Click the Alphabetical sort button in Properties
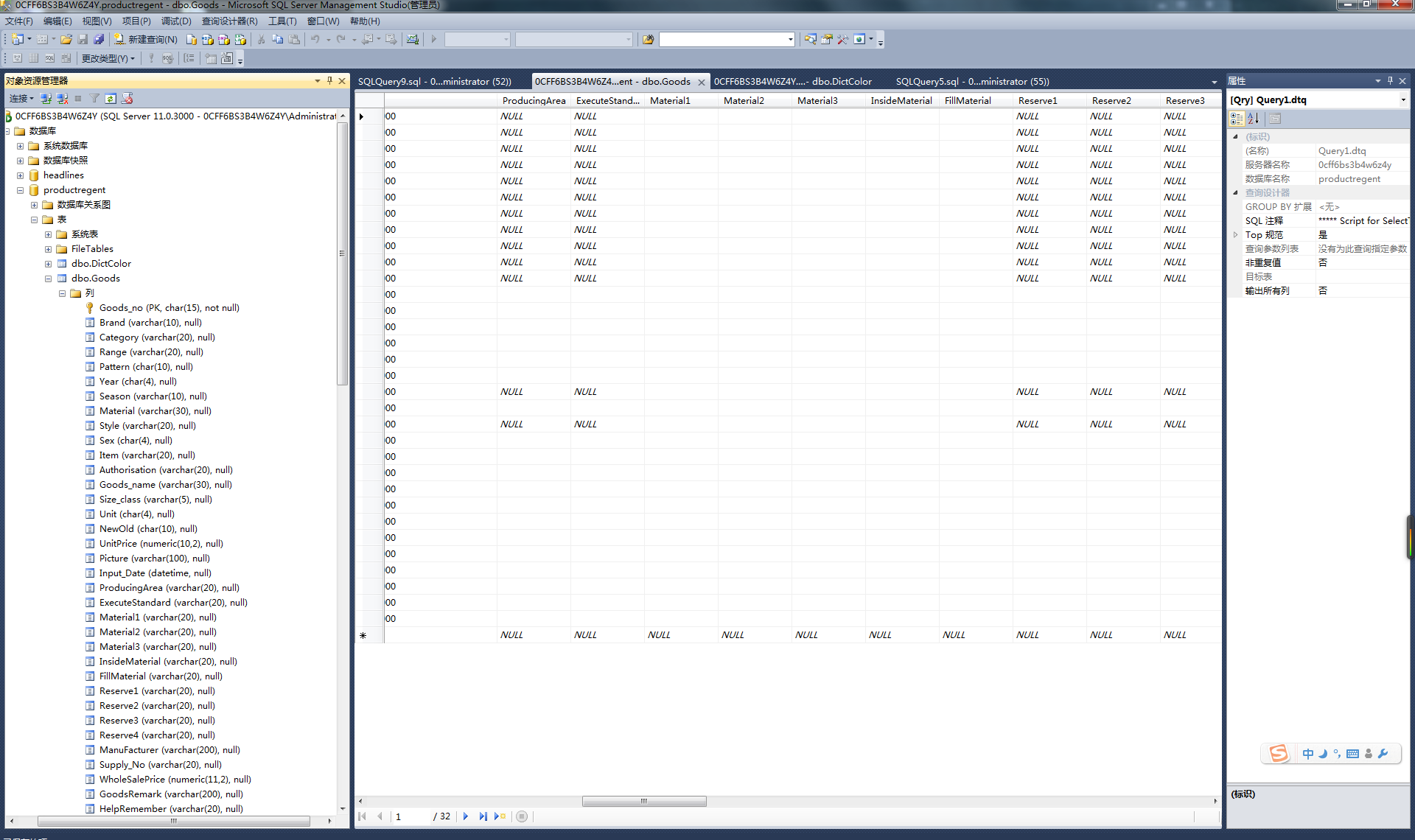The height and width of the screenshot is (840, 1415). coord(1253,118)
